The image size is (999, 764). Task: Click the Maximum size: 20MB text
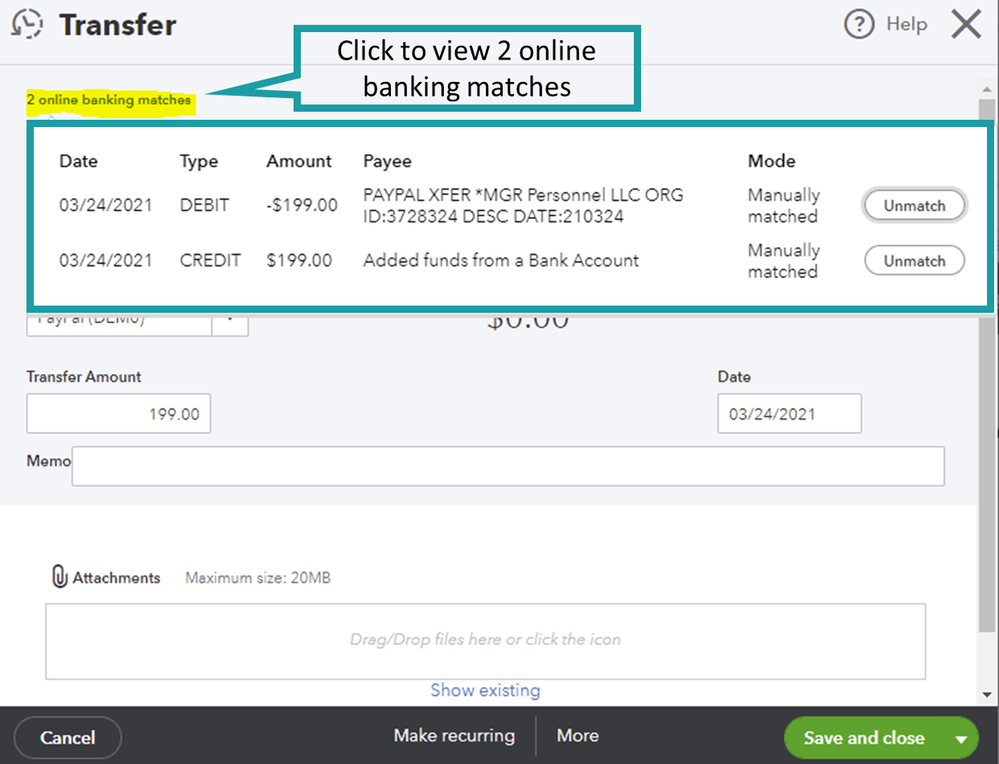[258, 578]
